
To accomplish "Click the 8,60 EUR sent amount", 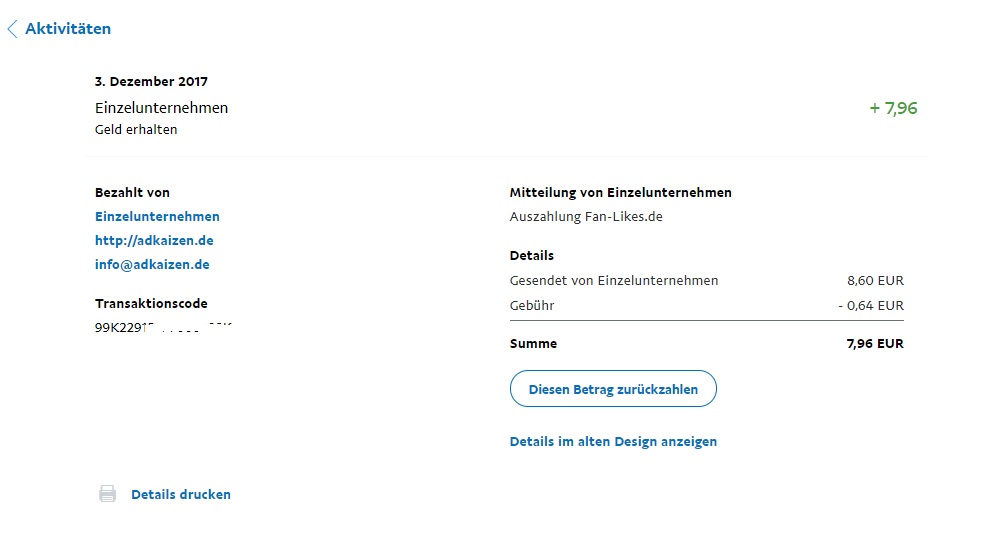I will (x=875, y=281).
